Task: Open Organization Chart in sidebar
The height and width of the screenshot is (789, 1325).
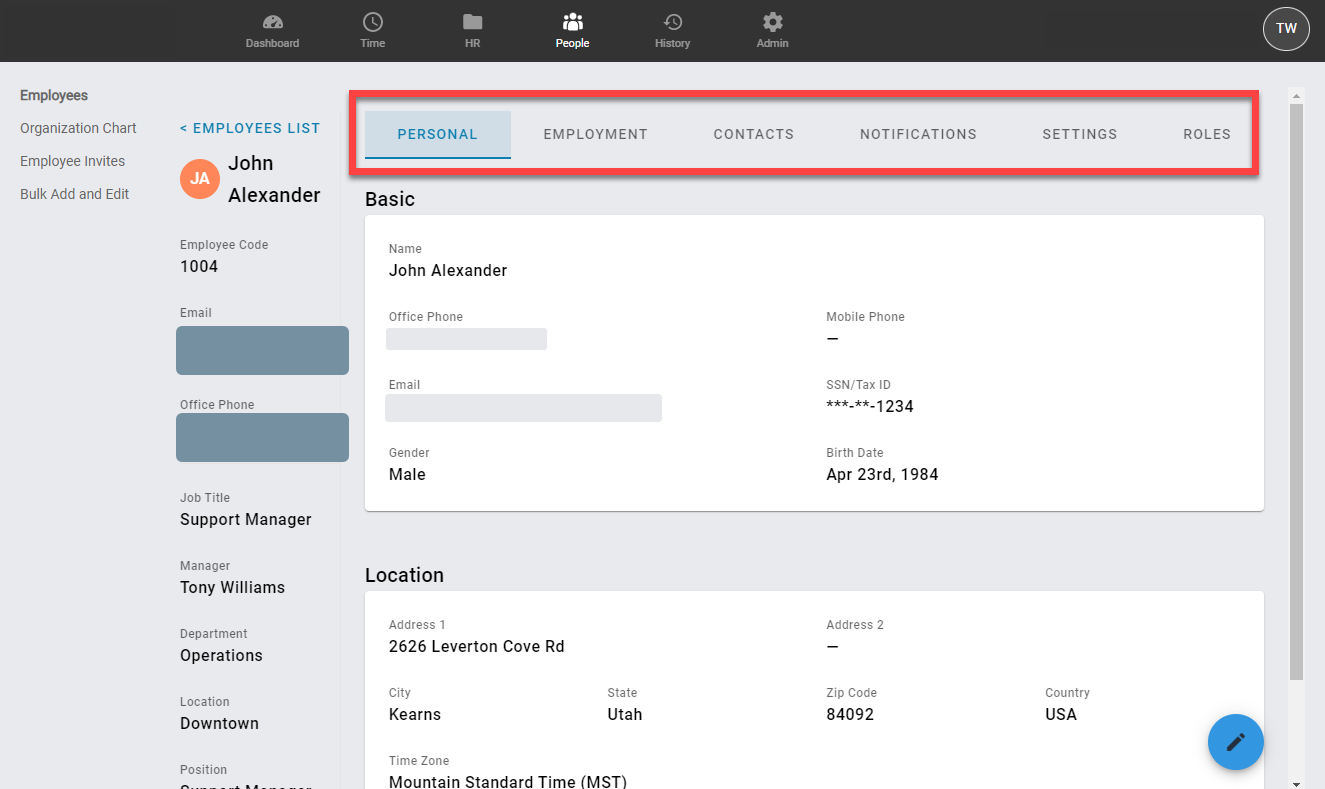Action: [x=78, y=128]
